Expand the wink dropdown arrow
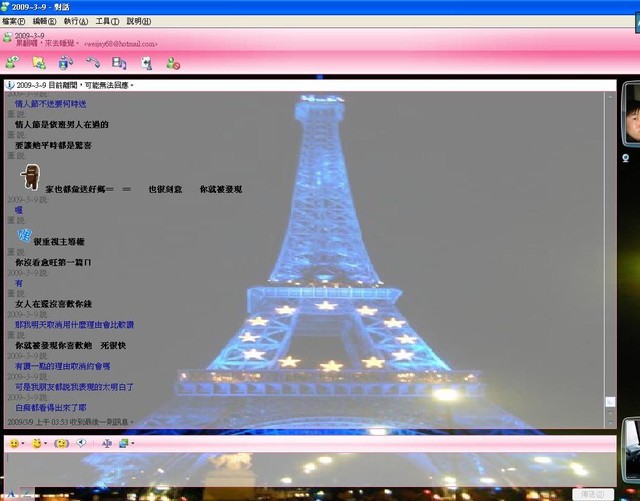Screen dimensions: 640x501 click(45, 443)
